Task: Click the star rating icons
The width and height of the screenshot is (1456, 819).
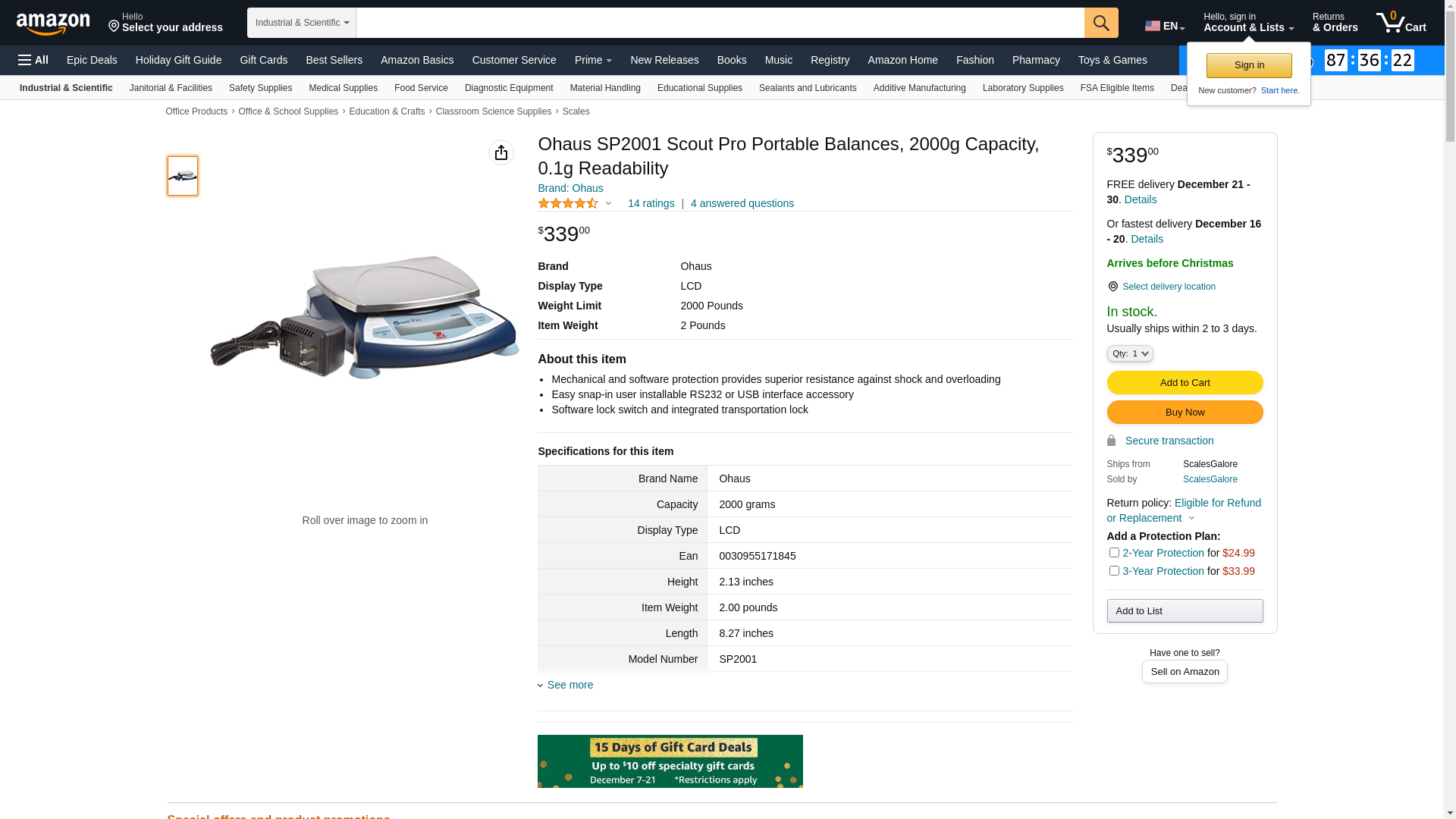Action: tap(568, 203)
